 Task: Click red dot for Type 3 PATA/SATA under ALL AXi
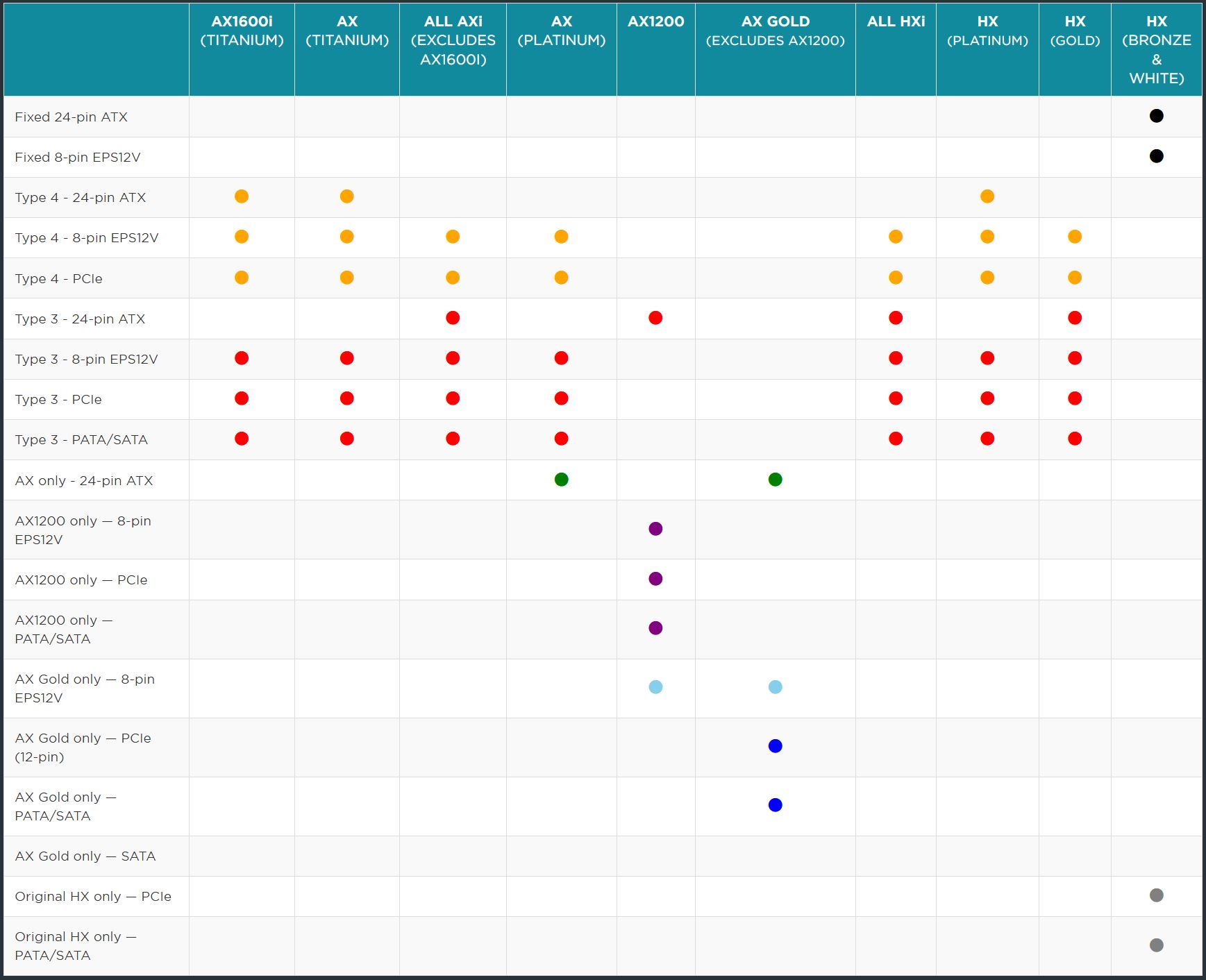pos(453,439)
